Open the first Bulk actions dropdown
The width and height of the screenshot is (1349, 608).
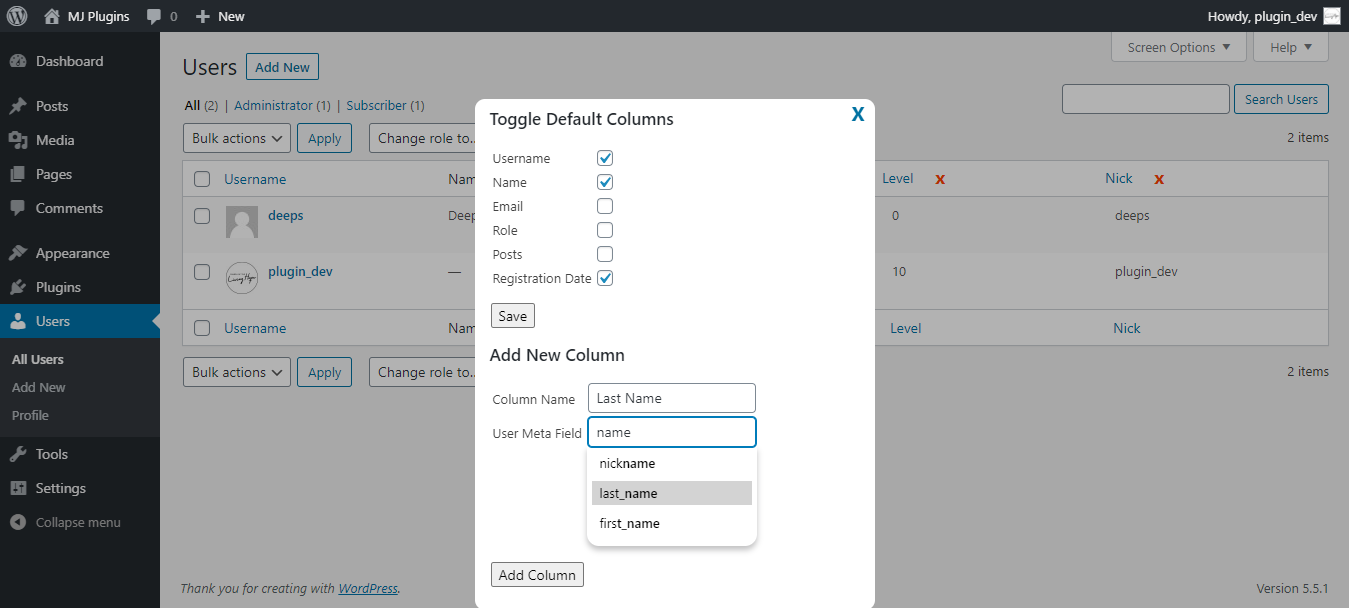tap(237, 138)
